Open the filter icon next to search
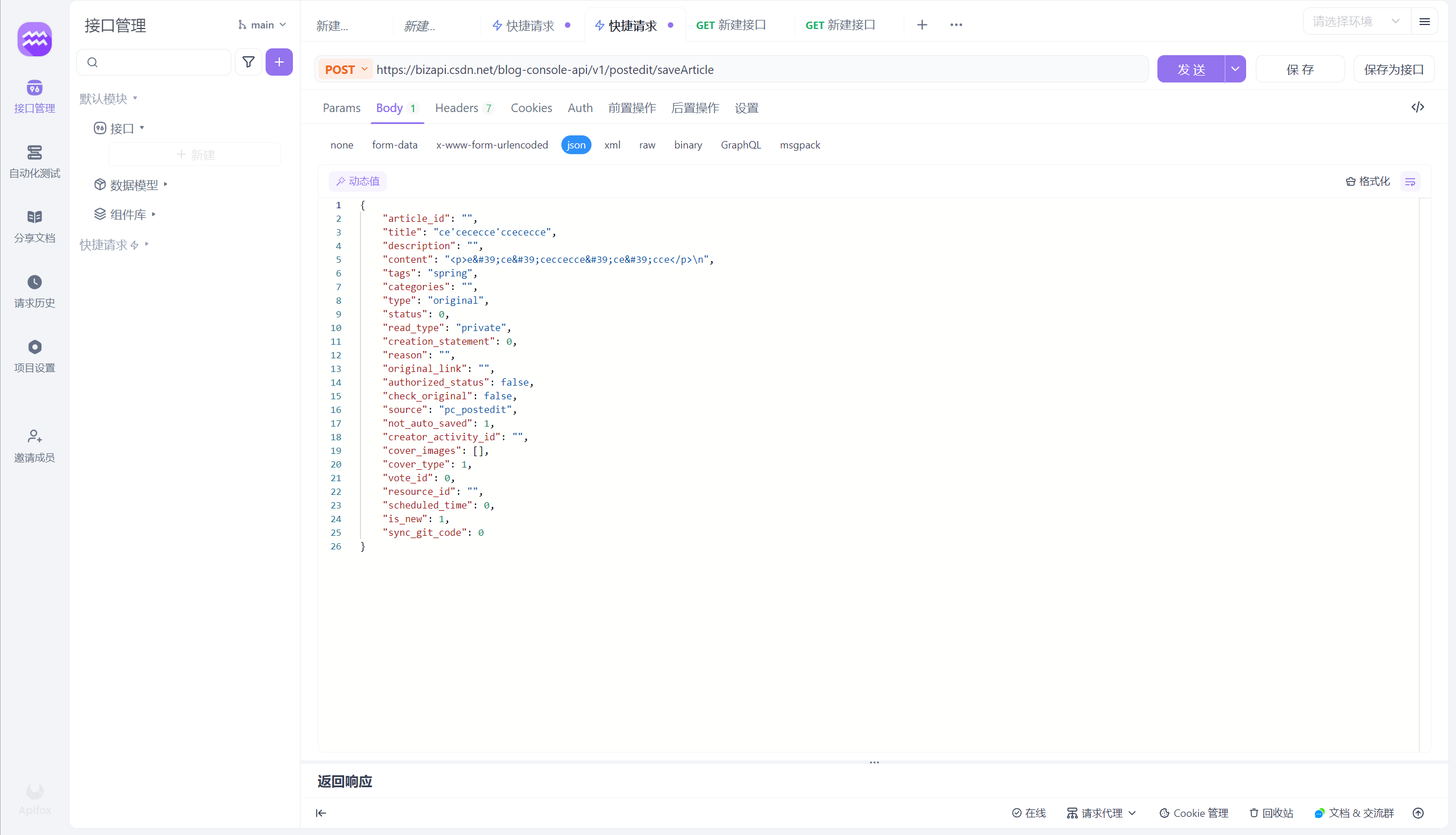 pos(249,62)
